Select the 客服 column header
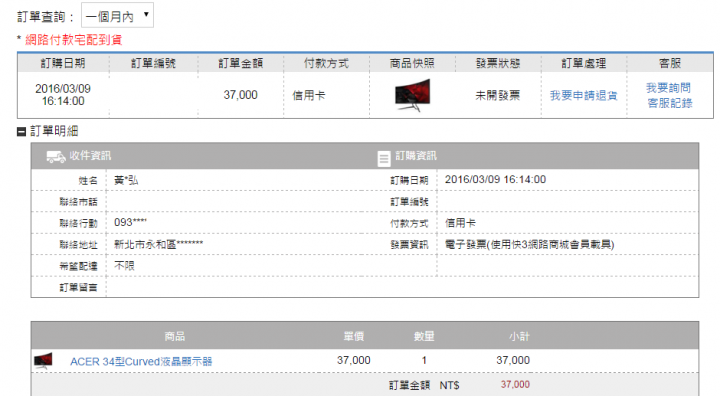The image size is (720, 396). point(670,63)
